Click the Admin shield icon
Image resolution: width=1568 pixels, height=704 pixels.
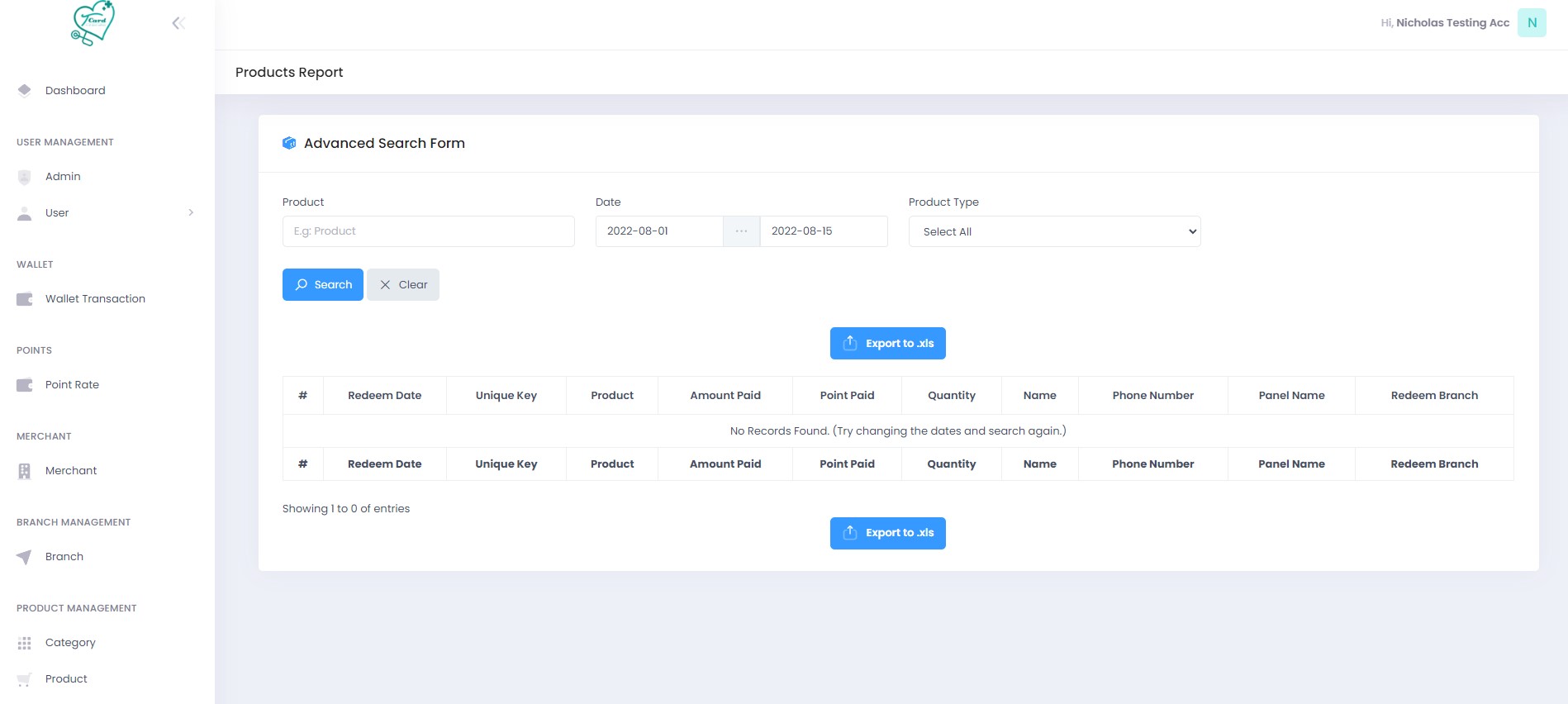[x=25, y=177]
